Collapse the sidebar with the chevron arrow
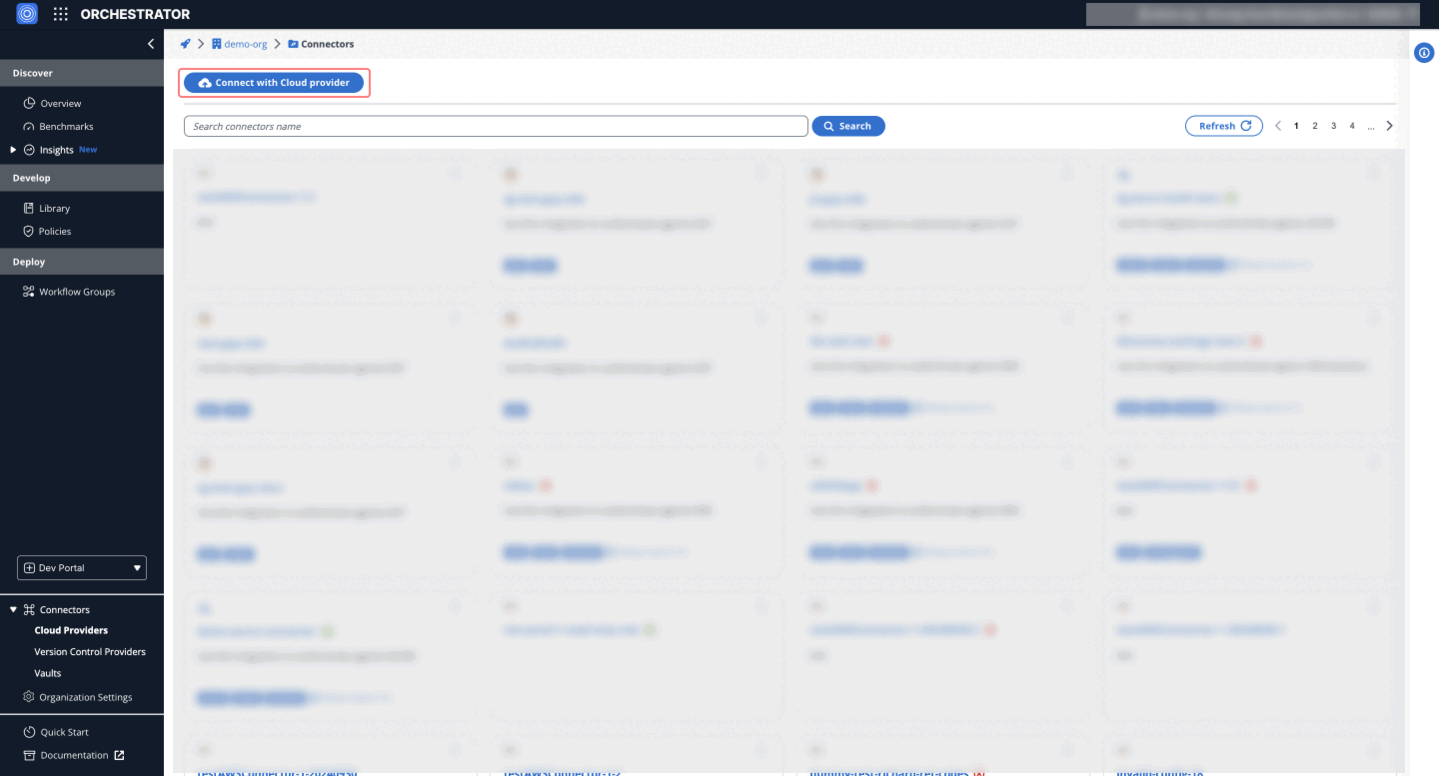The width and height of the screenshot is (1439, 776). tap(151, 44)
